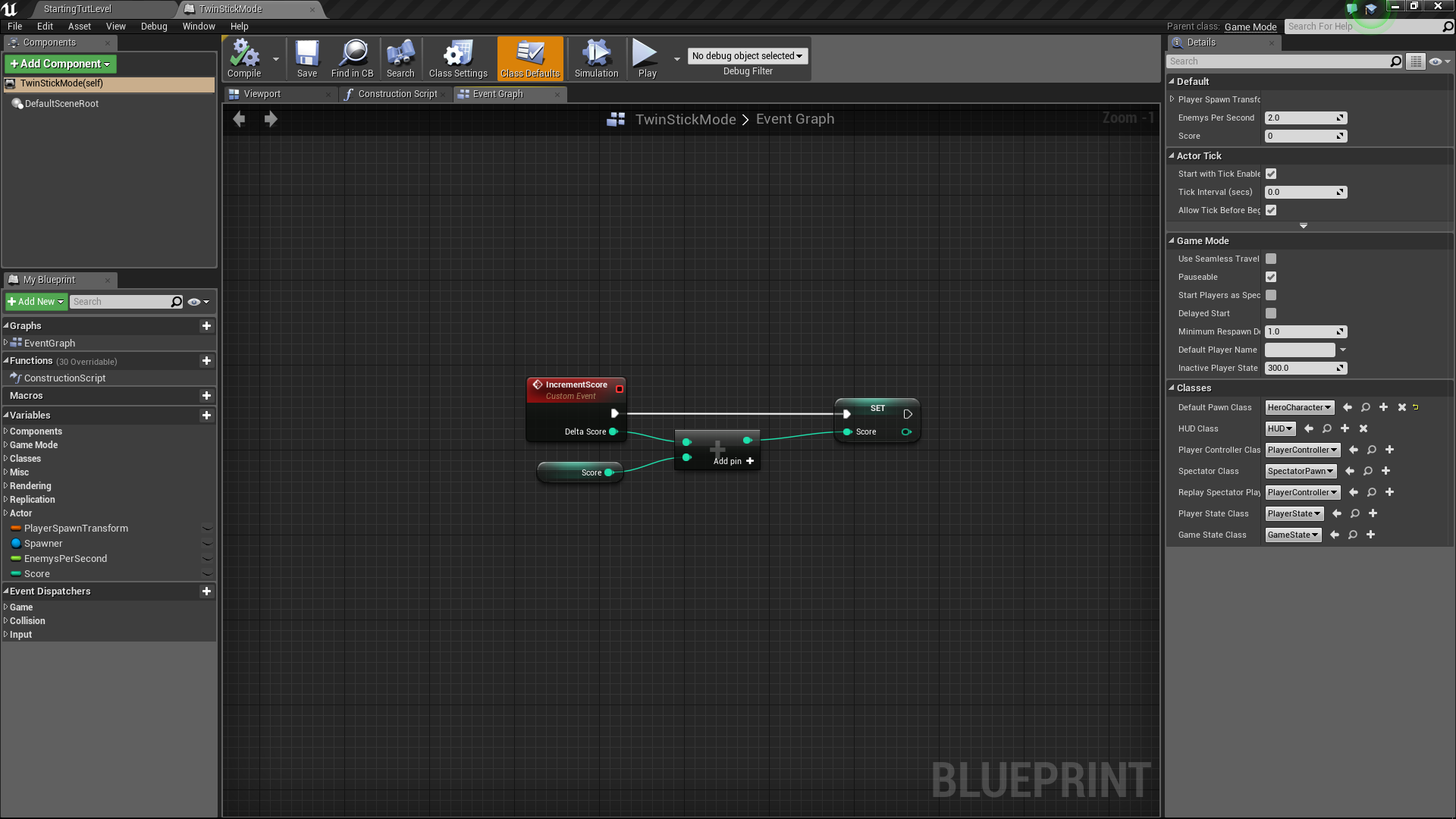Open the Debug menu
Viewport: 1456px width, 819px height.
[x=154, y=26]
